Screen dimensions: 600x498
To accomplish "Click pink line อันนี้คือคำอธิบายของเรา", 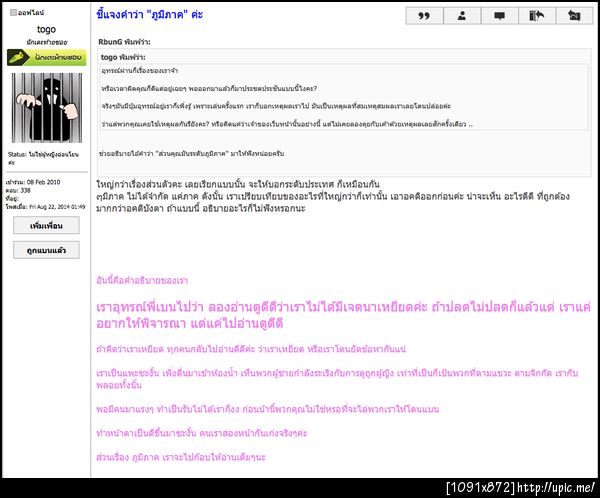I will [142, 281].
